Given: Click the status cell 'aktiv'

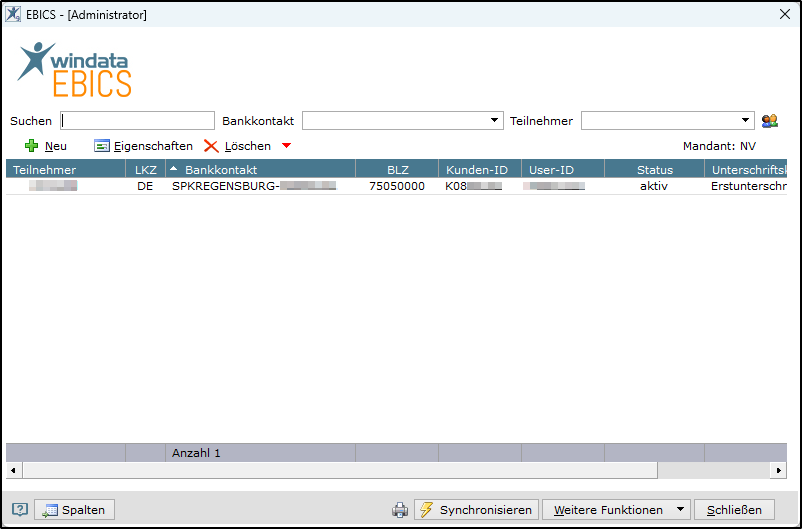Looking at the screenshot, I should 654,186.
